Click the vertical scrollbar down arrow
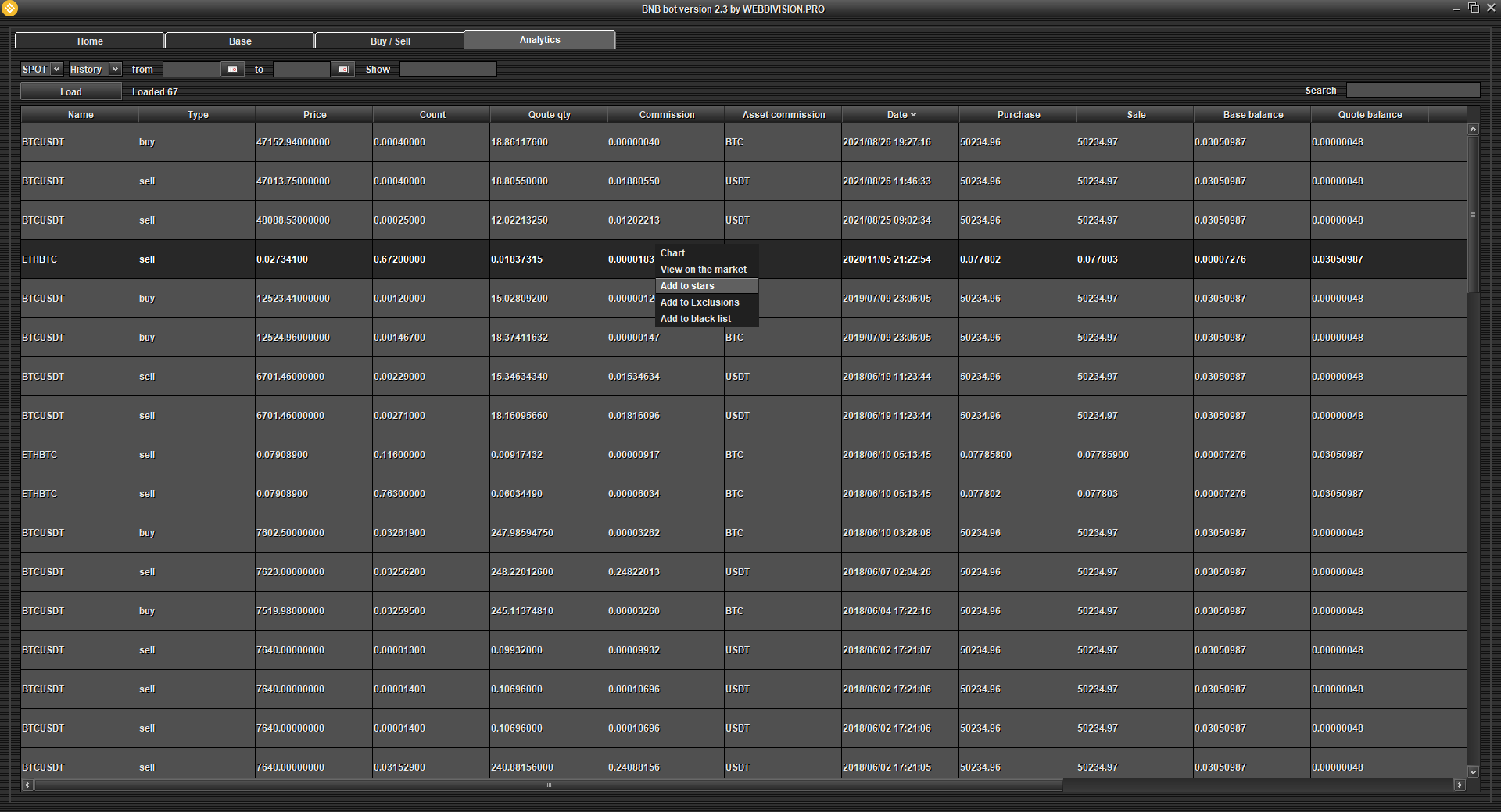Screen dimensions: 1501x812 pyautogui.click(x=1473, y=771)
